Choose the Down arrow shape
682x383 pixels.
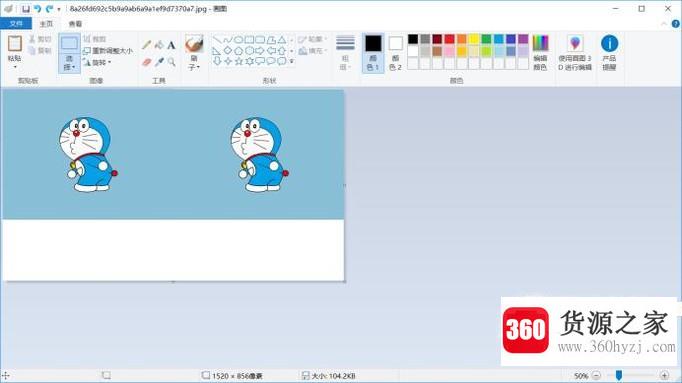point(217,61)
